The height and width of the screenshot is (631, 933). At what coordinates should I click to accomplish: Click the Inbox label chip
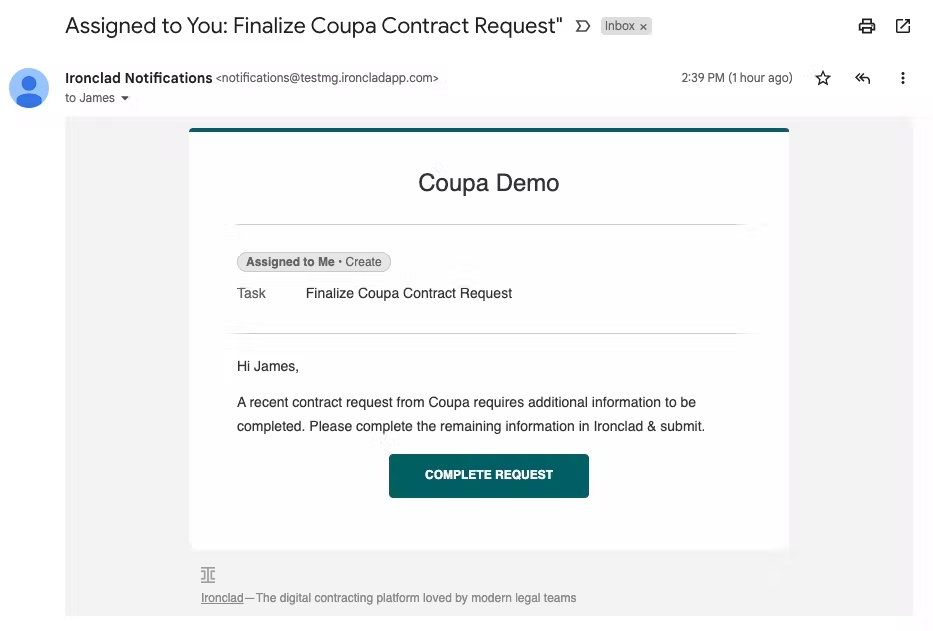[620, 26]
